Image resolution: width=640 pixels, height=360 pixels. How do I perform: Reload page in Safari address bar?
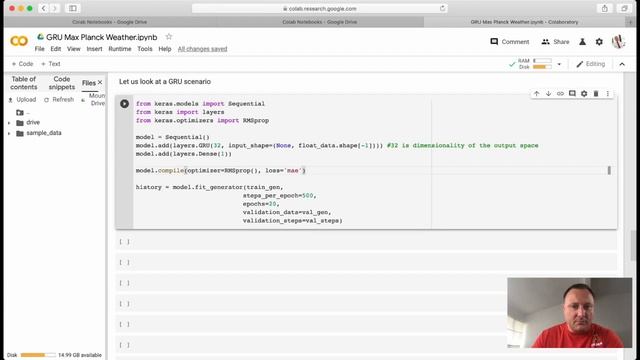[442, 8]
